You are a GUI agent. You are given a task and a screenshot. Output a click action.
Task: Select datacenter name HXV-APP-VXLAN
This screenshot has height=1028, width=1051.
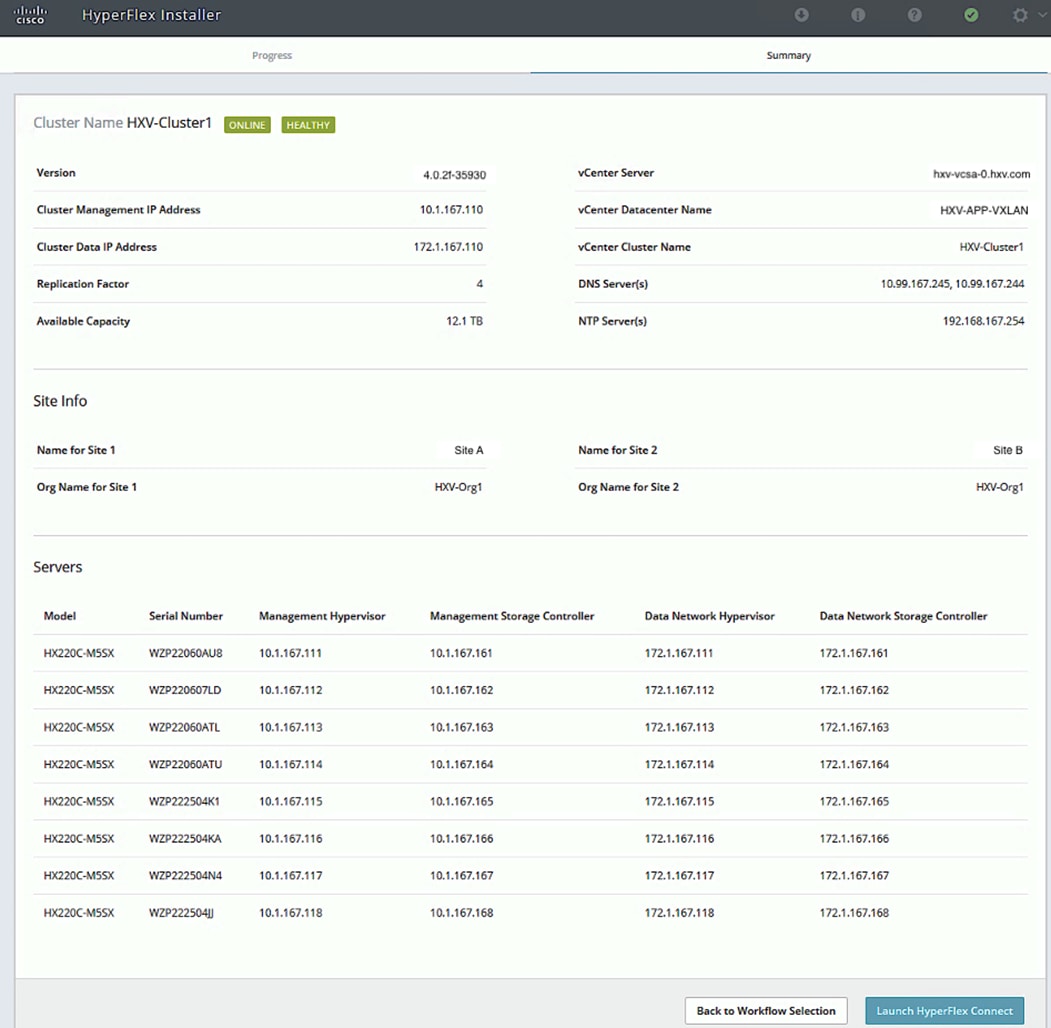pos(983,210)
